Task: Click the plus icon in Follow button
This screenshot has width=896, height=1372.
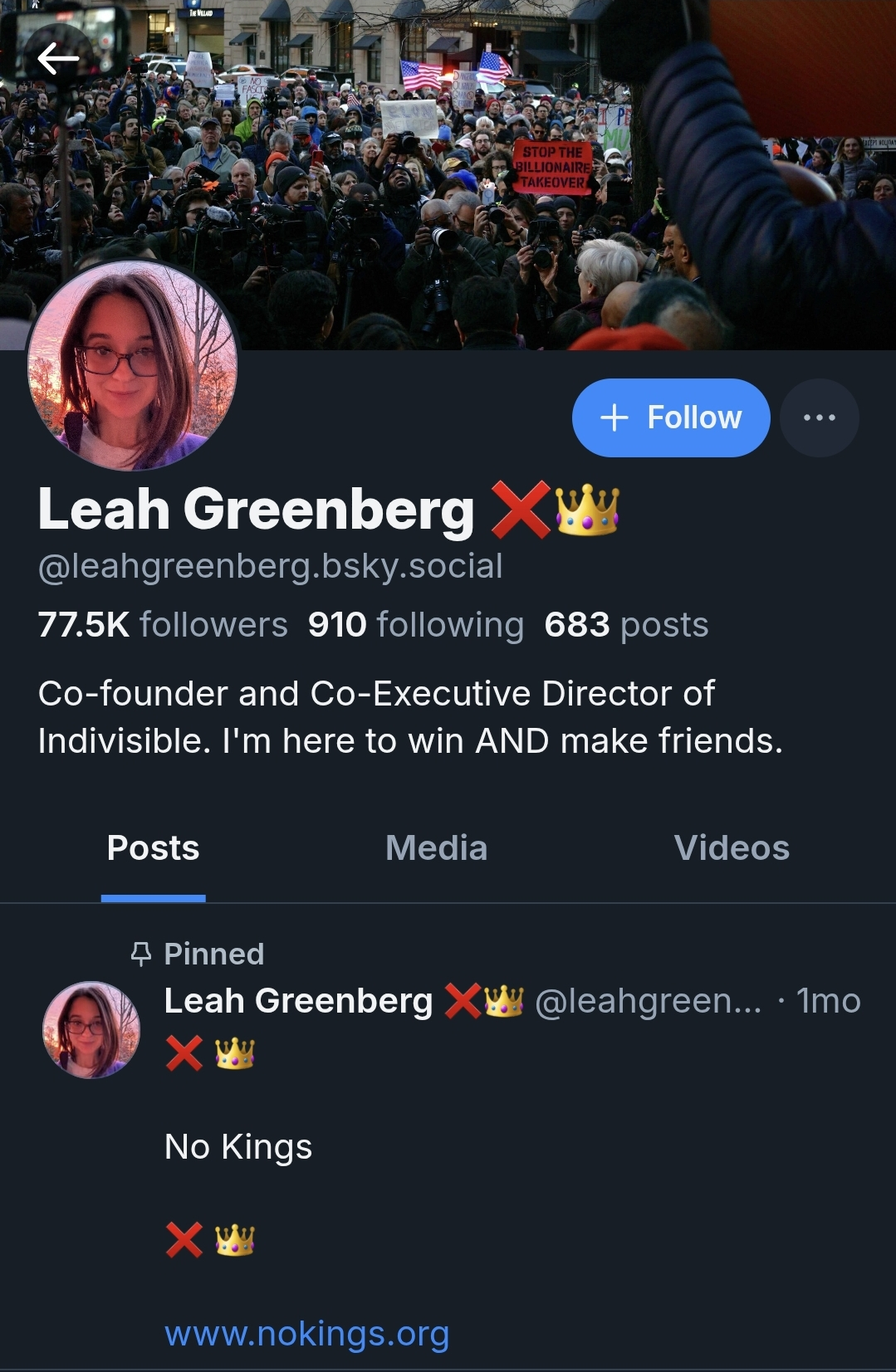Action: pyautogui.click(x=614, y=417)
